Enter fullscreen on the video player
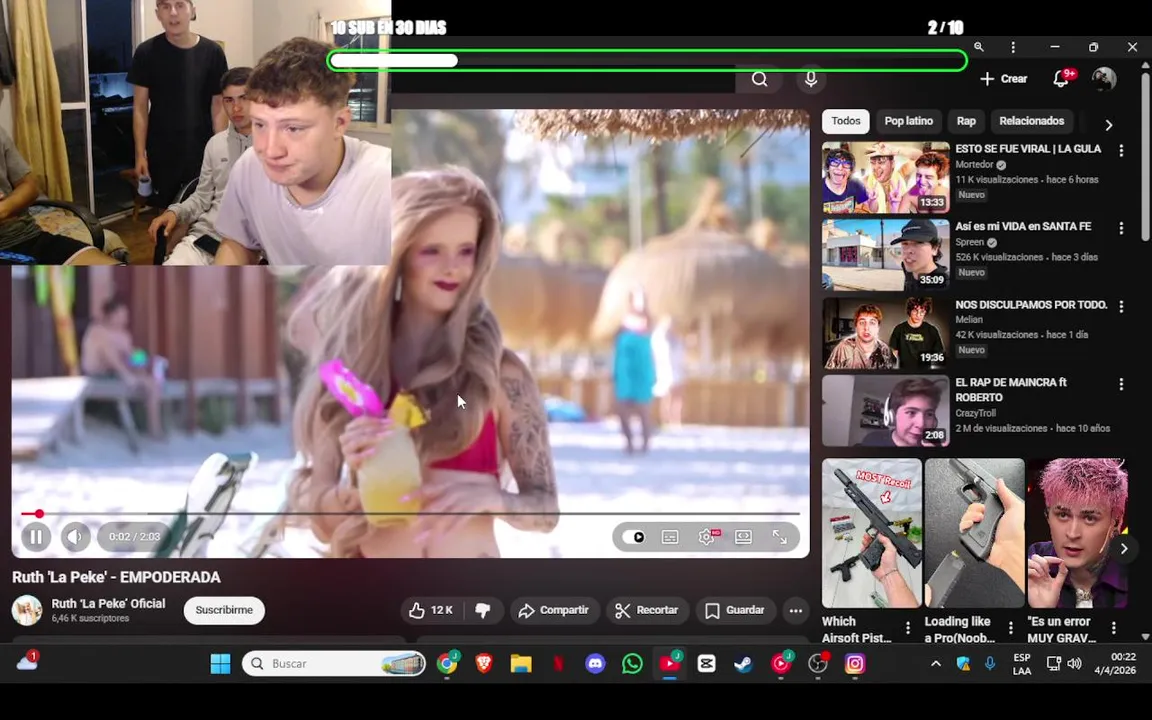 (780, 537)
